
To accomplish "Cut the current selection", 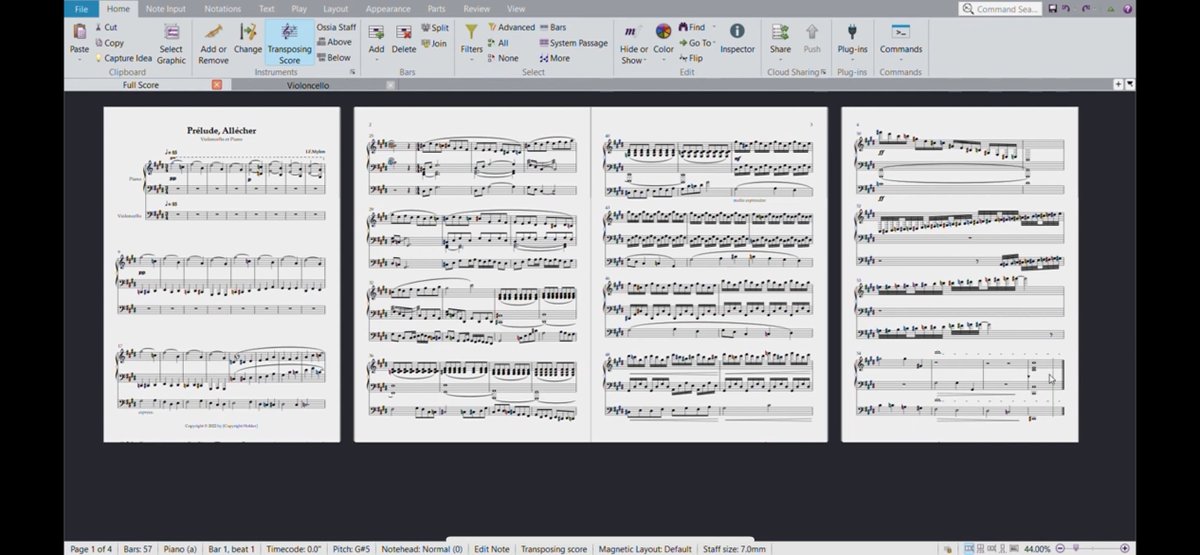I will [105, 28].
